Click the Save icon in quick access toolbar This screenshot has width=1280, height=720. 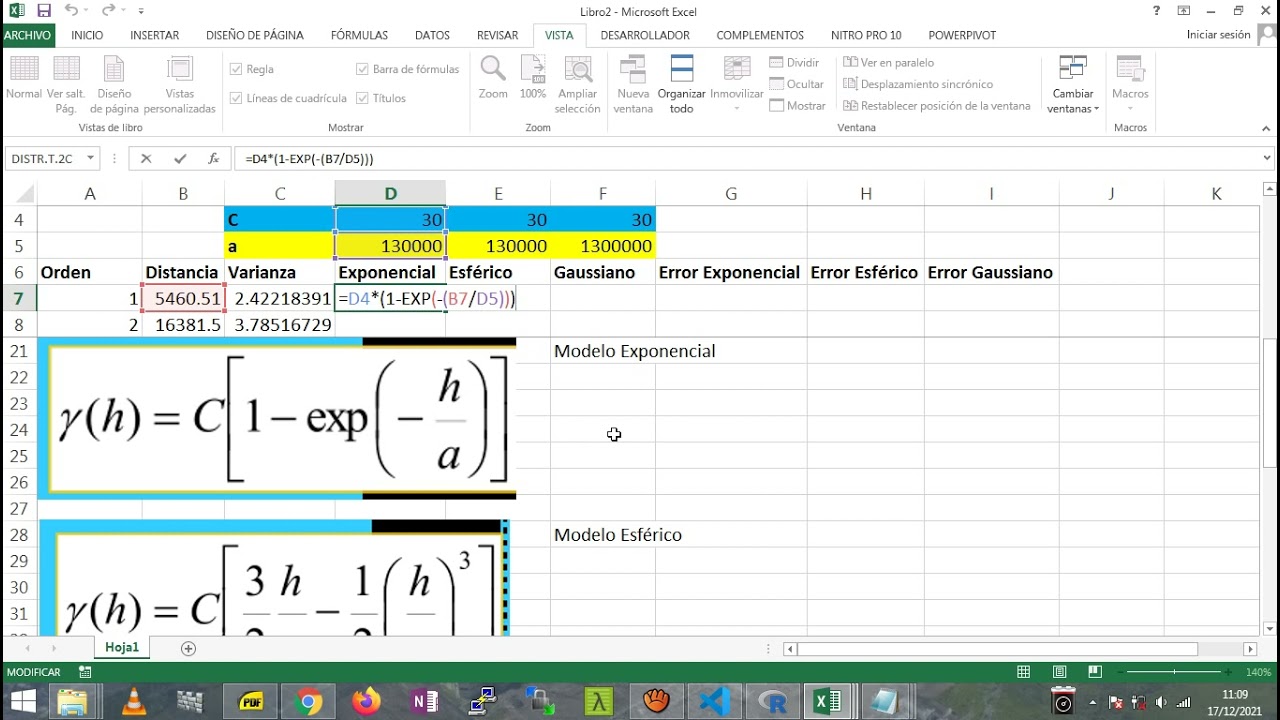coord(44,11)
